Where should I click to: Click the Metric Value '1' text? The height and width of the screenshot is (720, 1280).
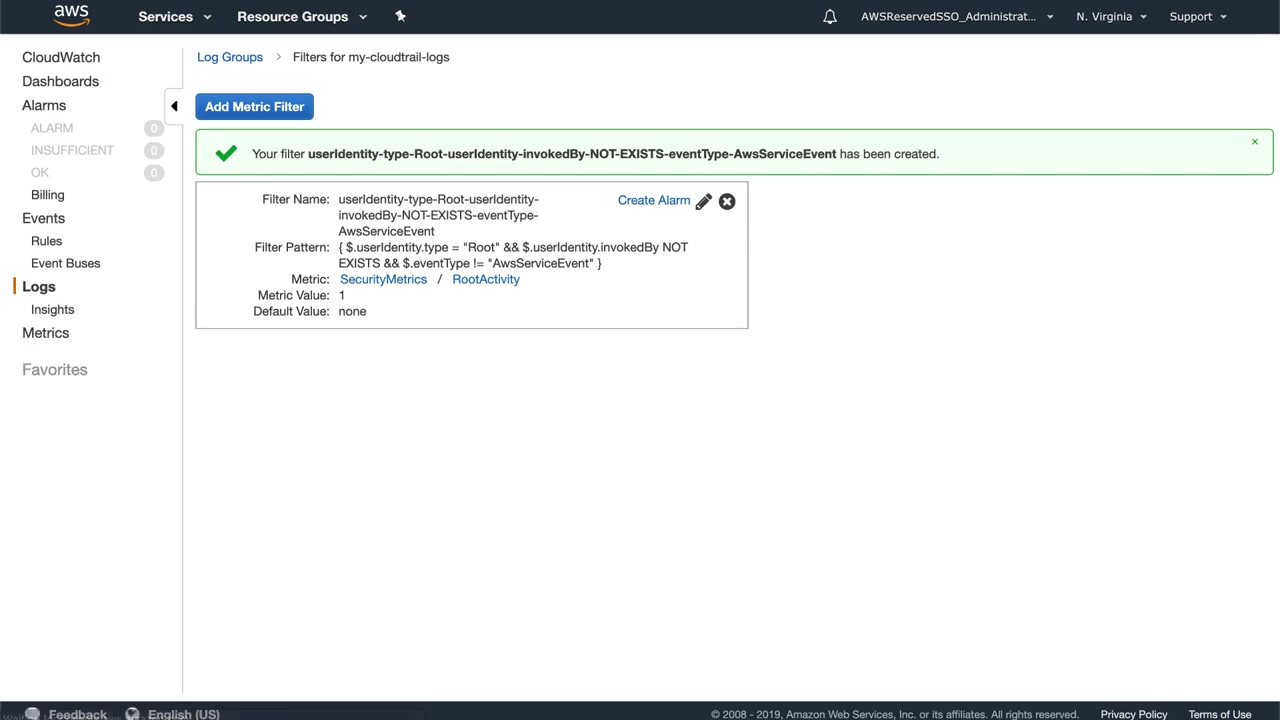pyautogui.click(x=342, y=295)
